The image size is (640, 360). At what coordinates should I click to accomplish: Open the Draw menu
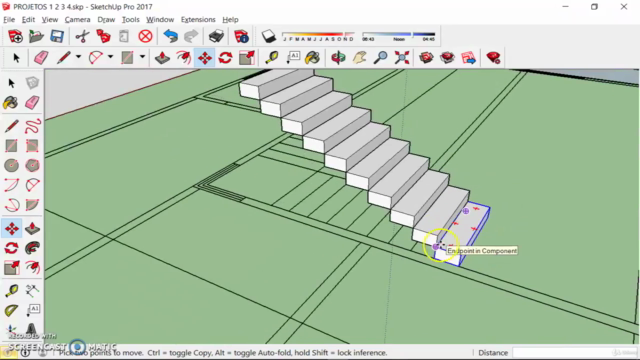106,20
